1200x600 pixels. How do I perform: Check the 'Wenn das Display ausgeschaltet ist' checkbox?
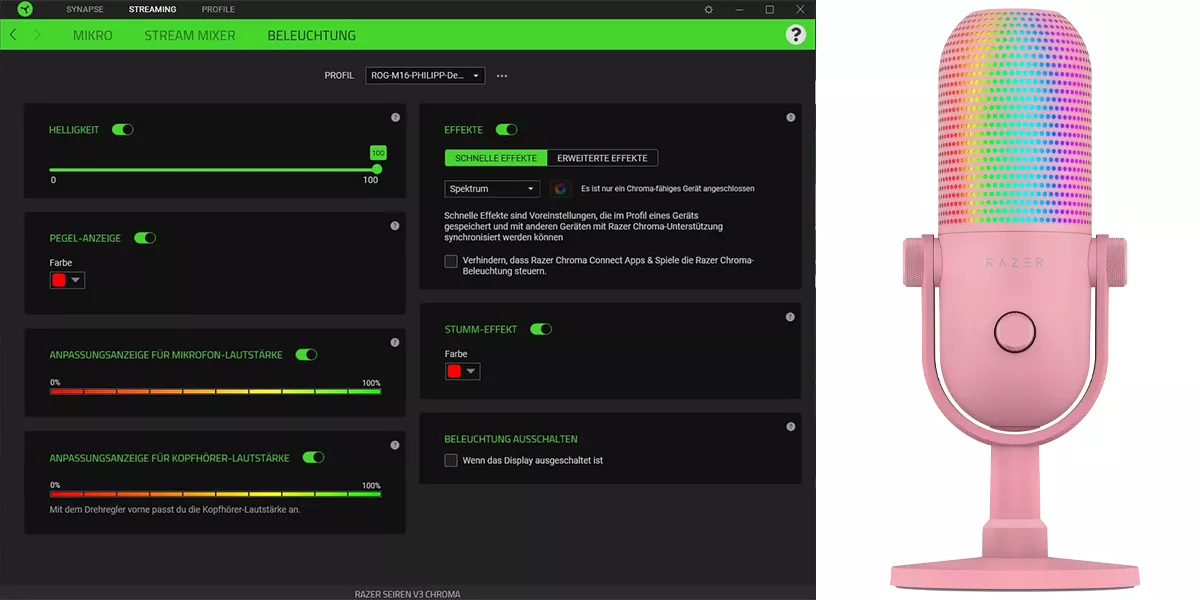pos(451,461)
